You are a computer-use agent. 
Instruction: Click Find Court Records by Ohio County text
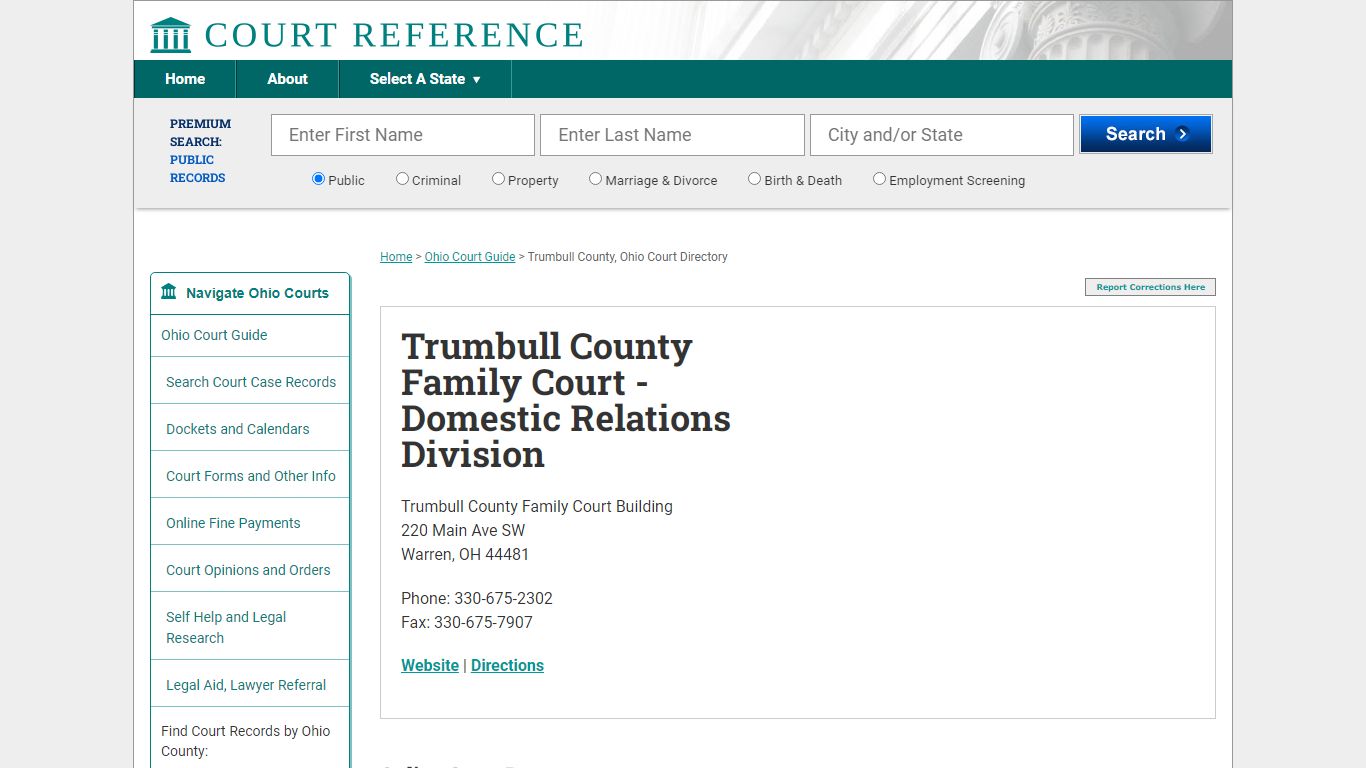245,741
